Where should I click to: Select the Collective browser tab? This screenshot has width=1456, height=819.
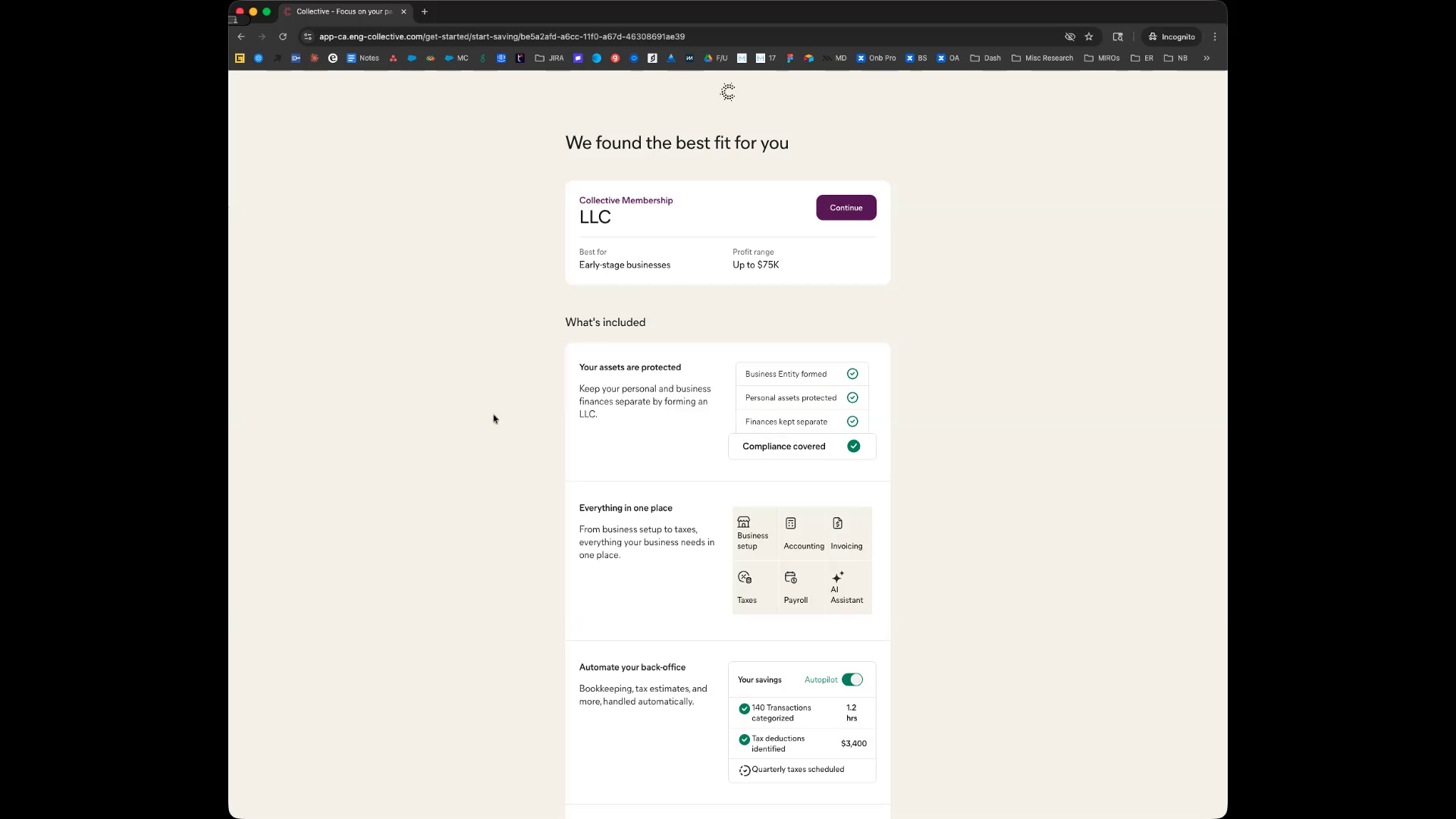pos(343,11)
